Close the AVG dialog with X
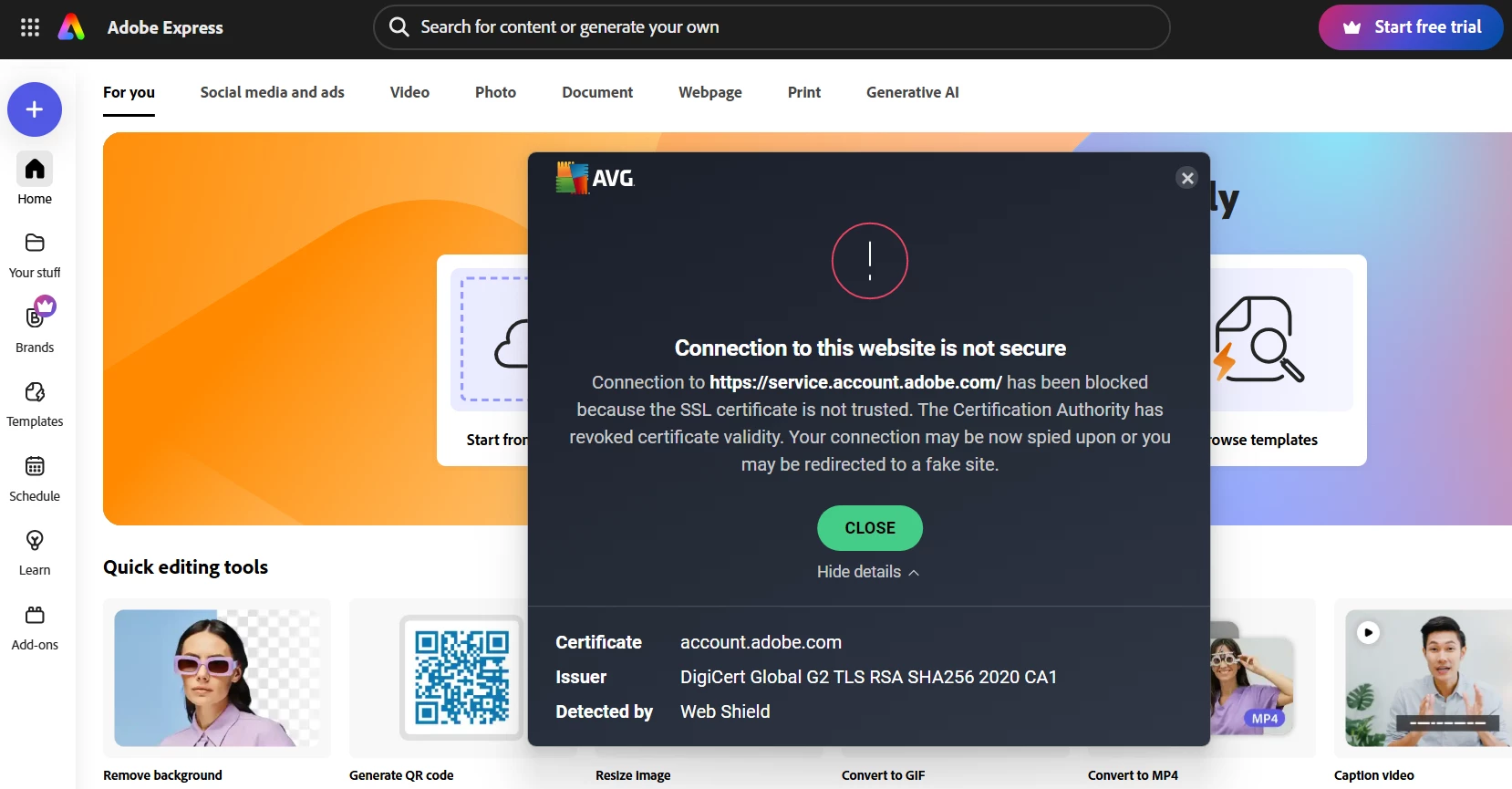The image size is (1512, 789). coord(1187,178)
